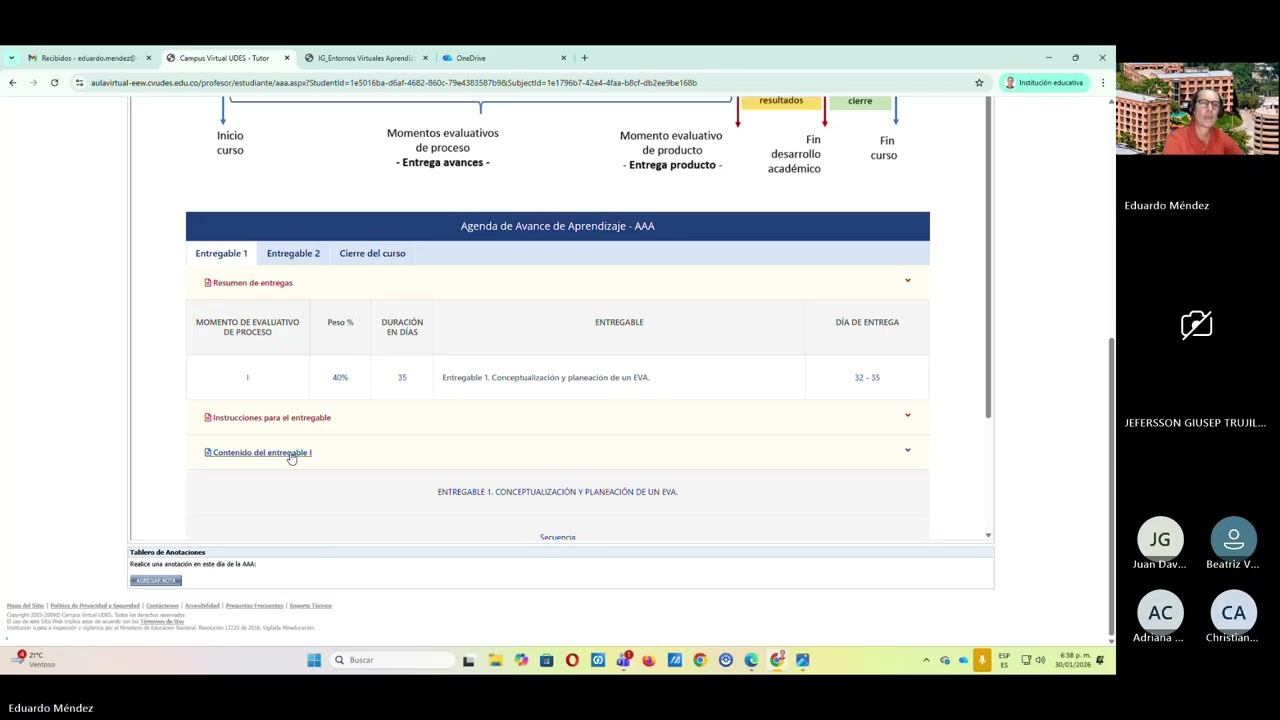1280x720 pixels.
Task: Open the Resumen de entregas section link
Action: click(x=252, y=283)
